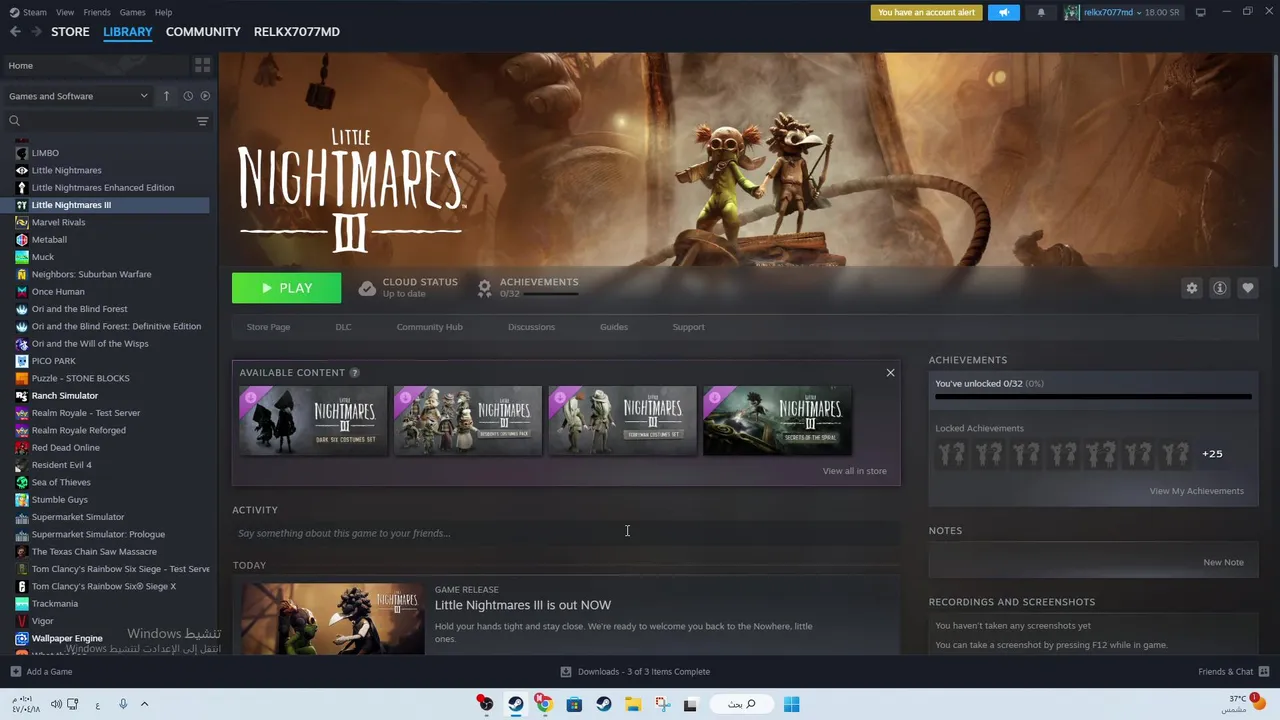
Task: Open the Guides link
Action: pos(614,327)
